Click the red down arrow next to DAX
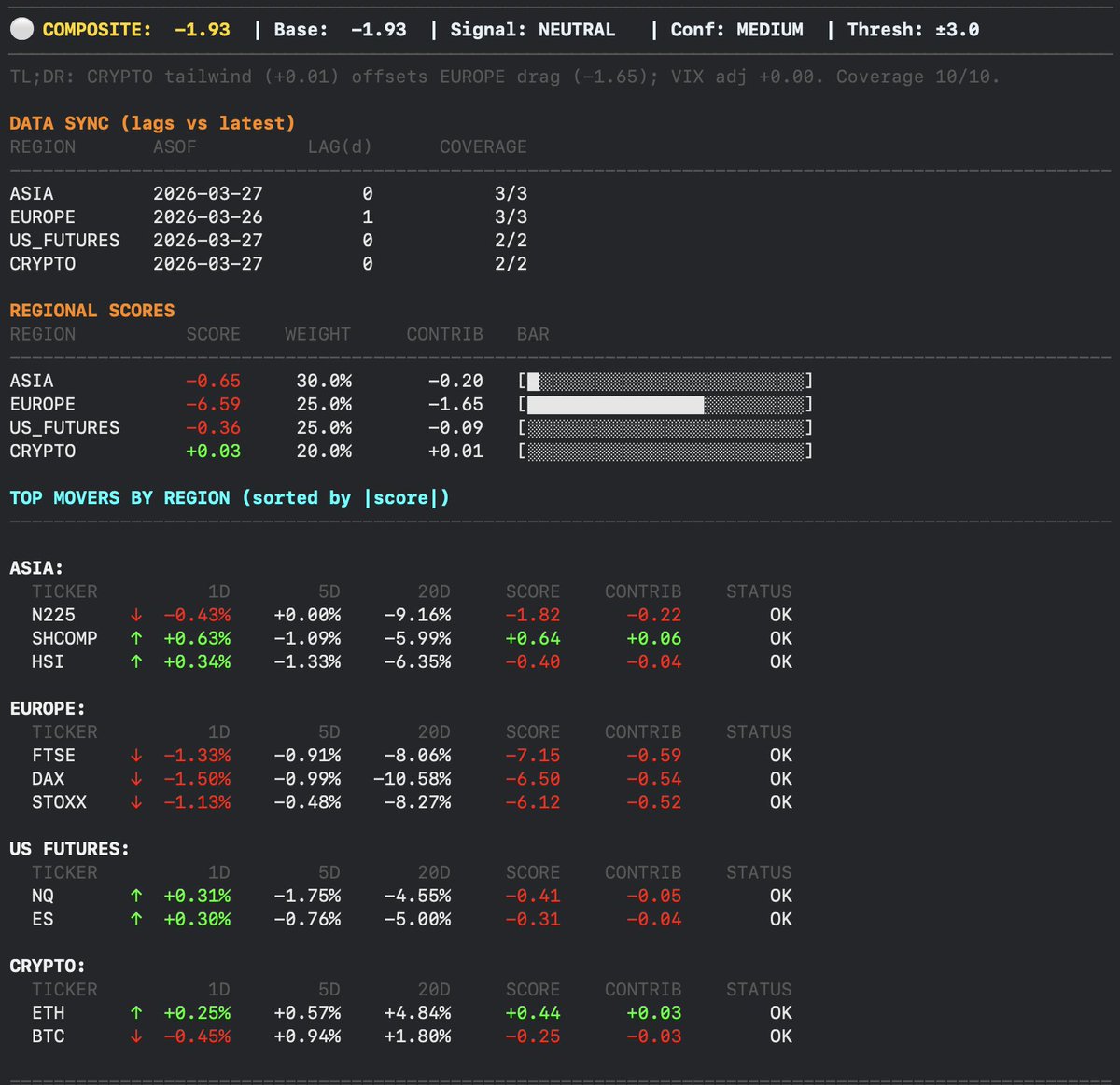The image size is (1120, 1085). pyautogui.click(x=136, y=779)
